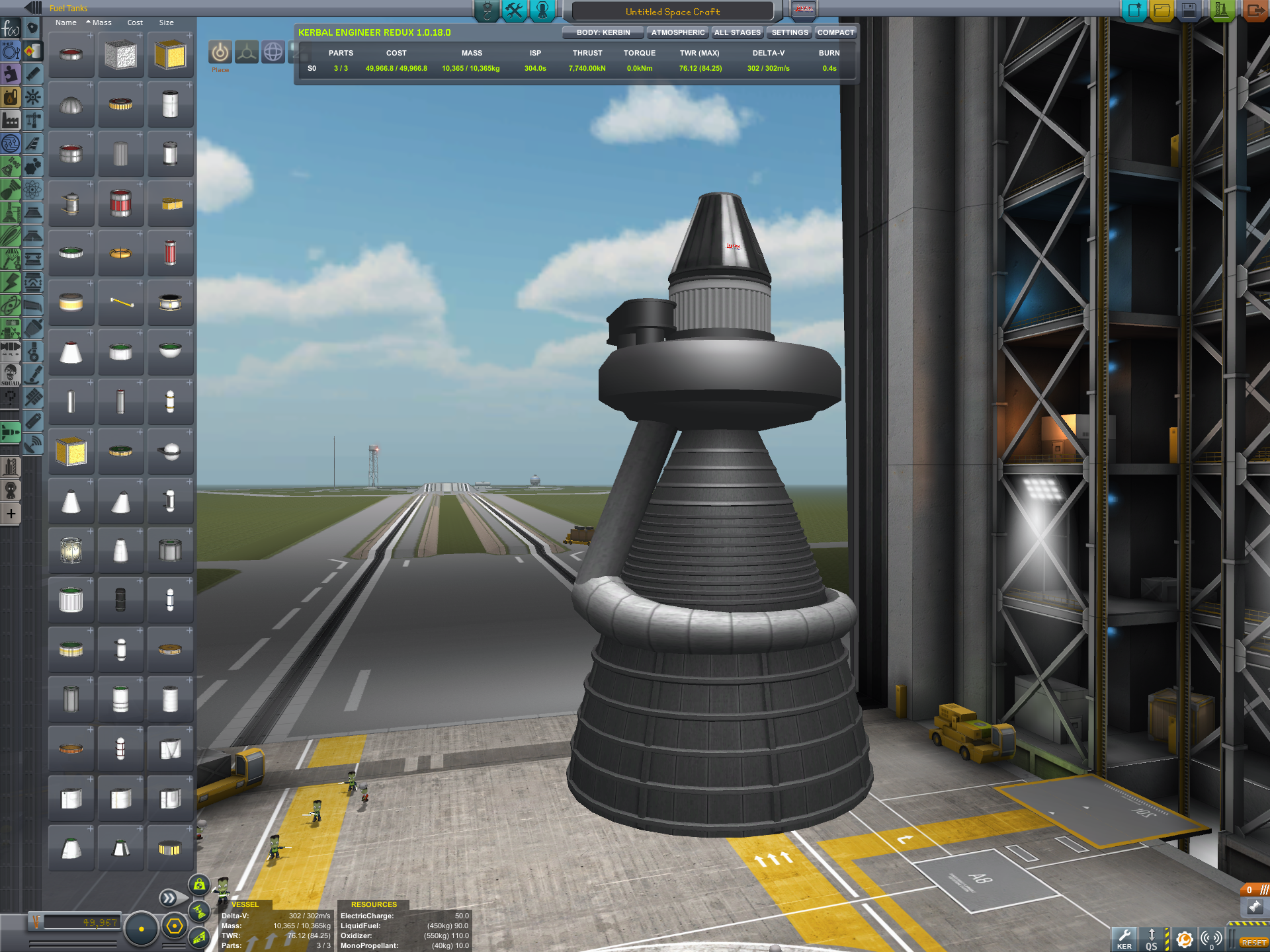This screenshot has width=1270, height=952.
Task: Open the parachute filter icon
Action: (x=11, y=259)
